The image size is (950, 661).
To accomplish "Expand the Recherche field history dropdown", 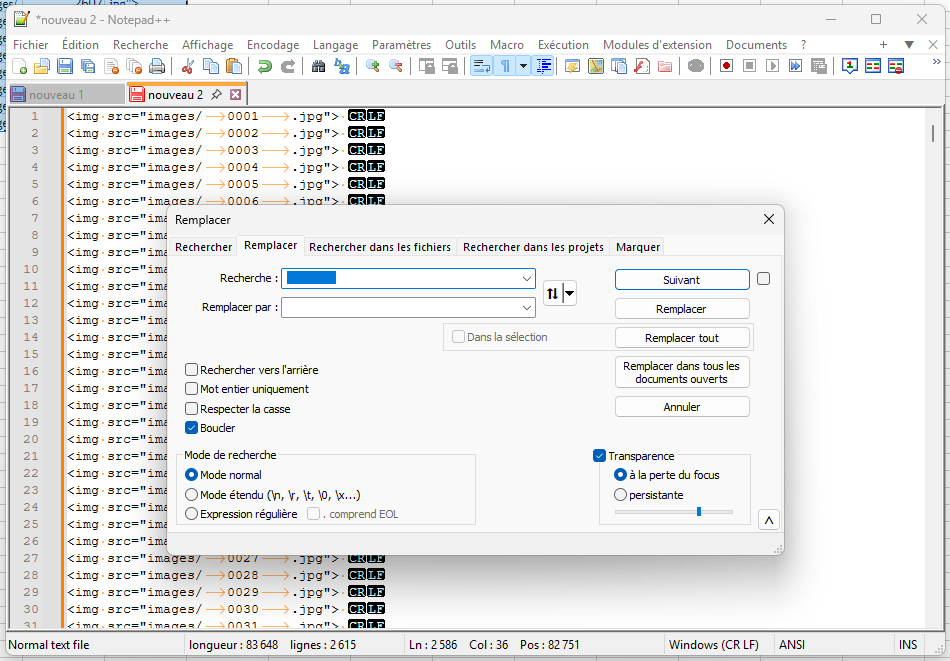I will point(527,278).
